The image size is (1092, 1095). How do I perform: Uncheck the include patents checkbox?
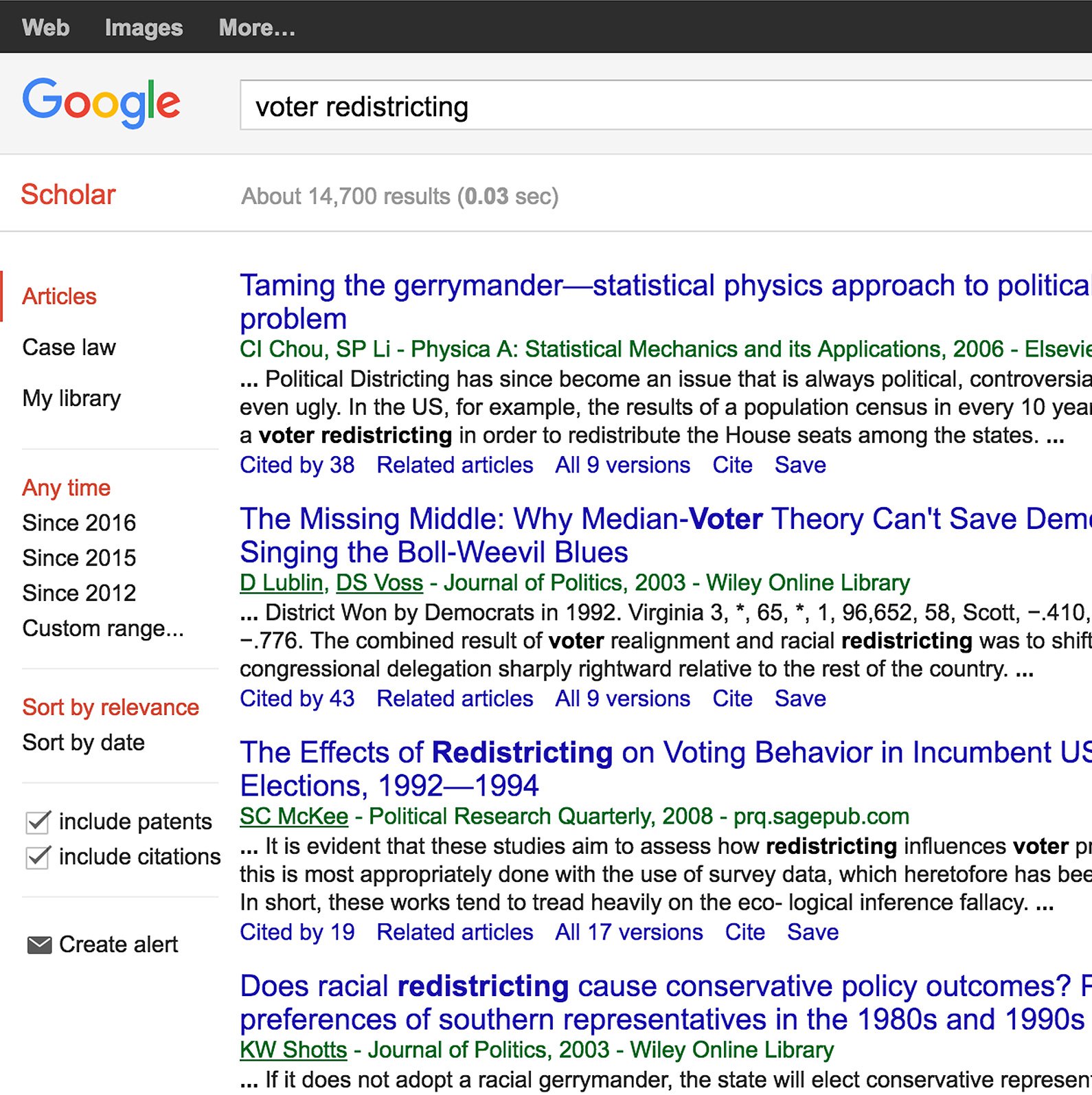pos(38,822)
